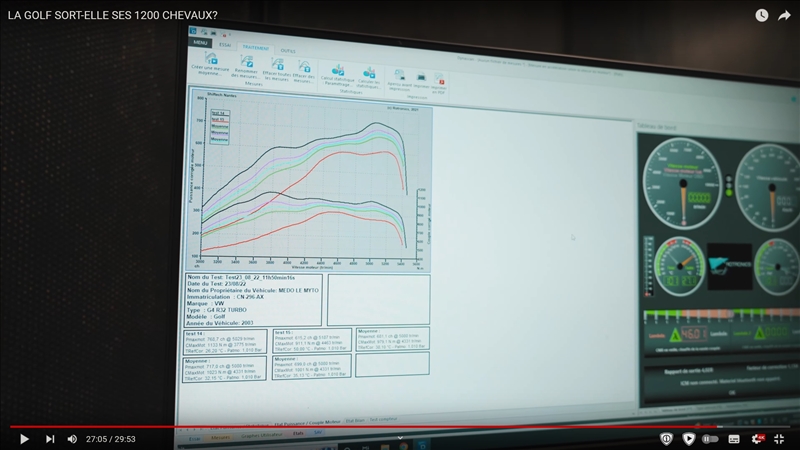Click the third quick-access icon in the title bar
The height and width of the screenshot is (450, 800).
[214, 33]
